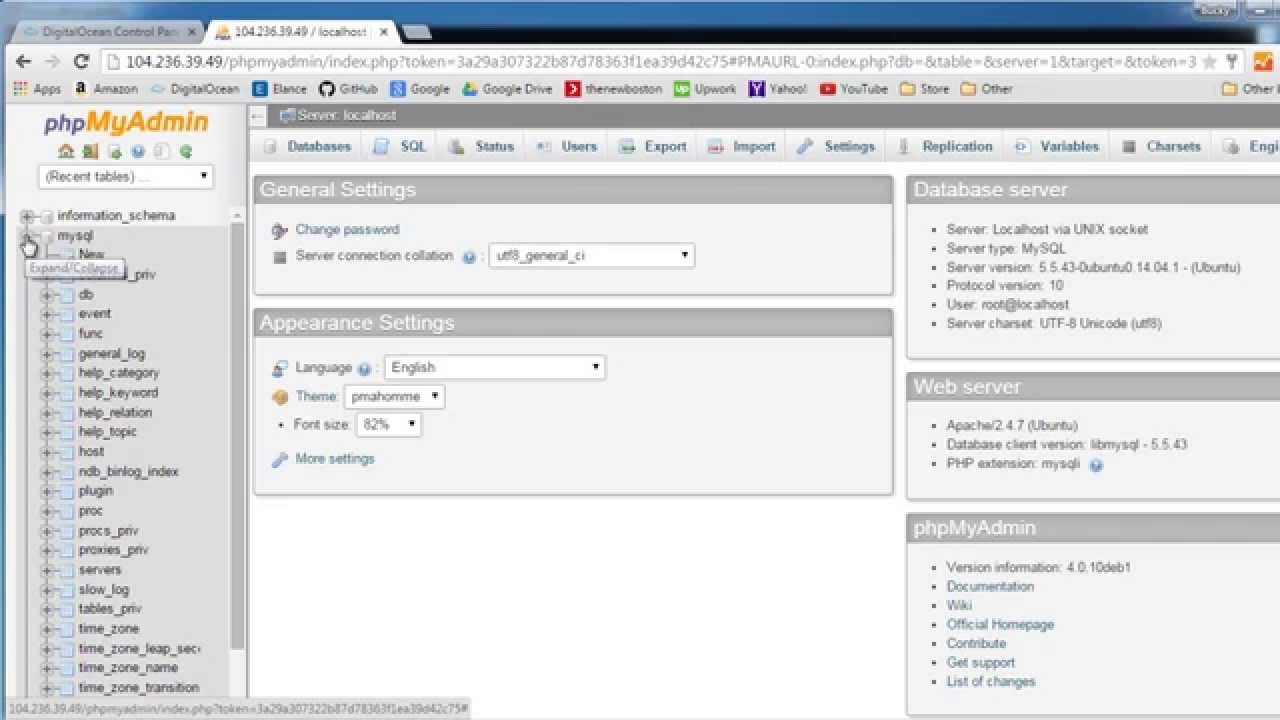
Task: Open the Server connection collation dropdown
Action: tap(591, 256)
